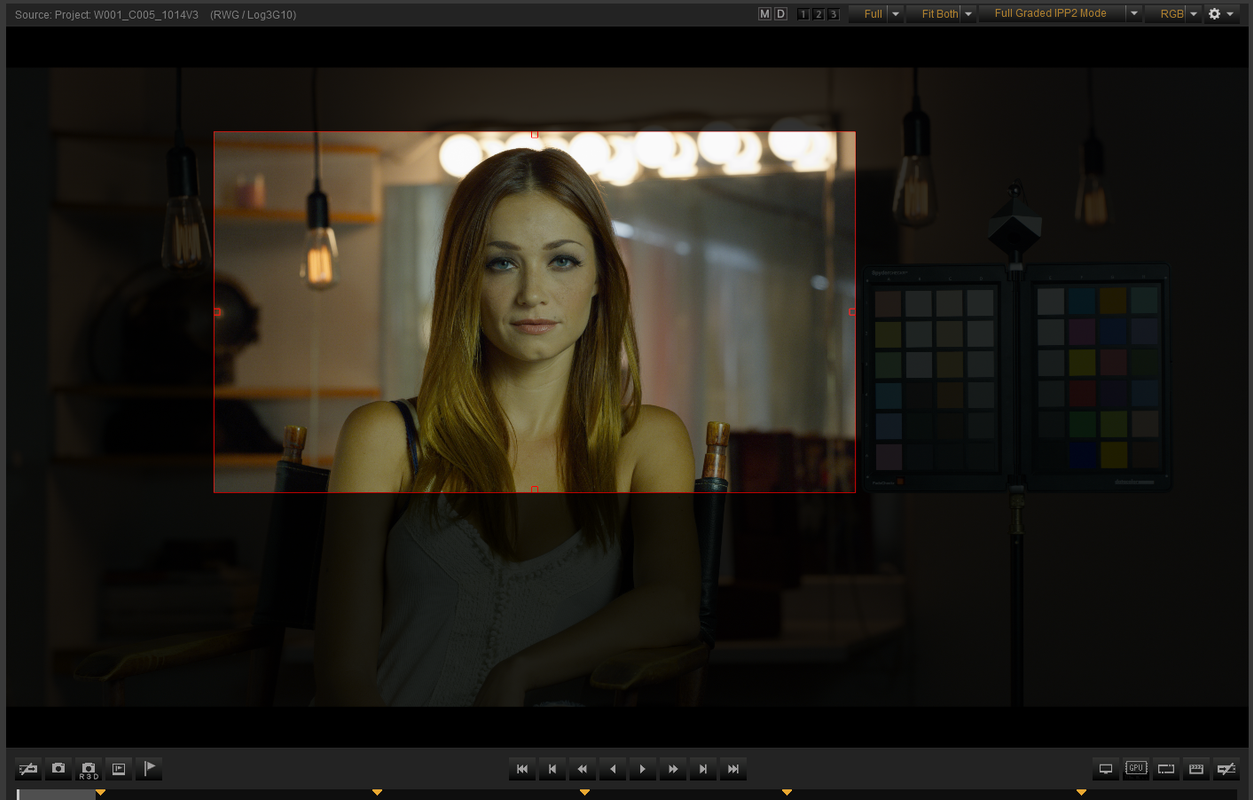This screenshot has width=1253, height=800.
Task: Toggle the loop playback icon
Action: click(1166, 769)
